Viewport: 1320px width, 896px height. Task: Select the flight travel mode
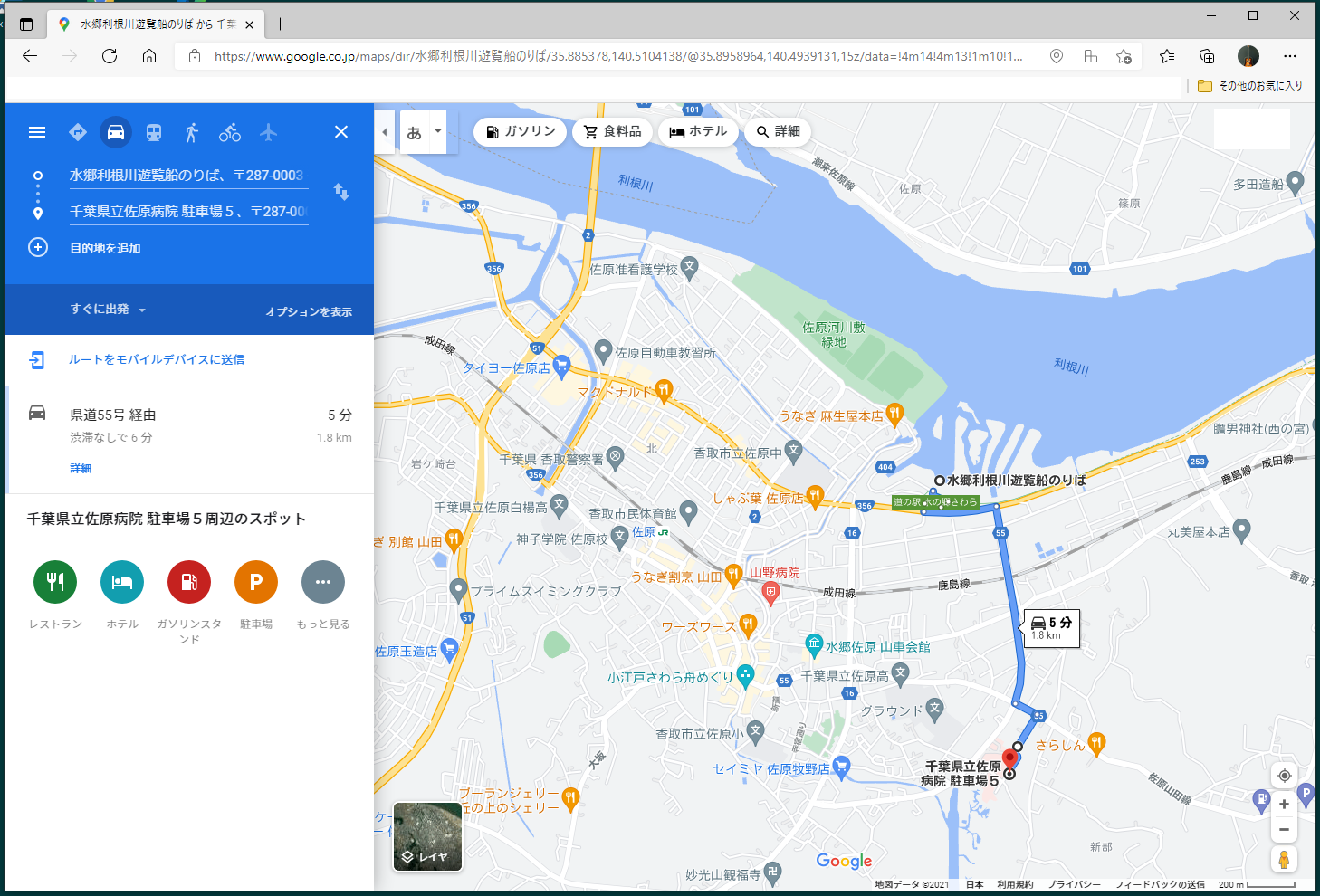tap(268, 132)
